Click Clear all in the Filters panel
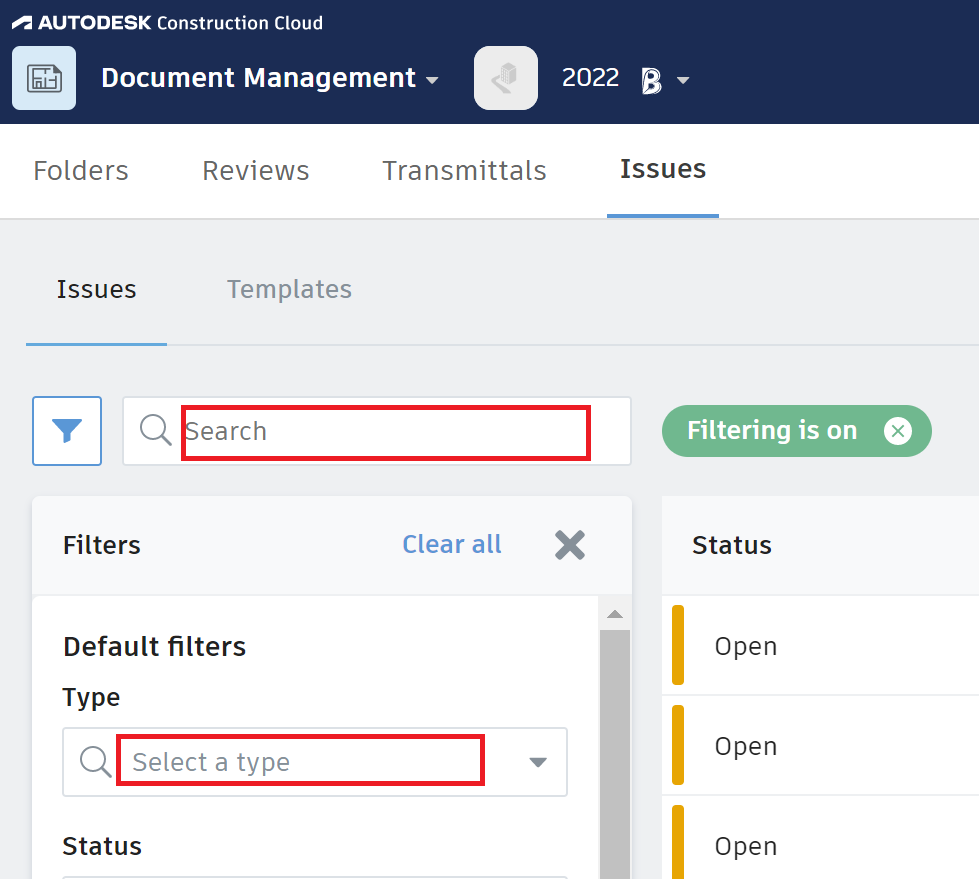 click(451, 544)
